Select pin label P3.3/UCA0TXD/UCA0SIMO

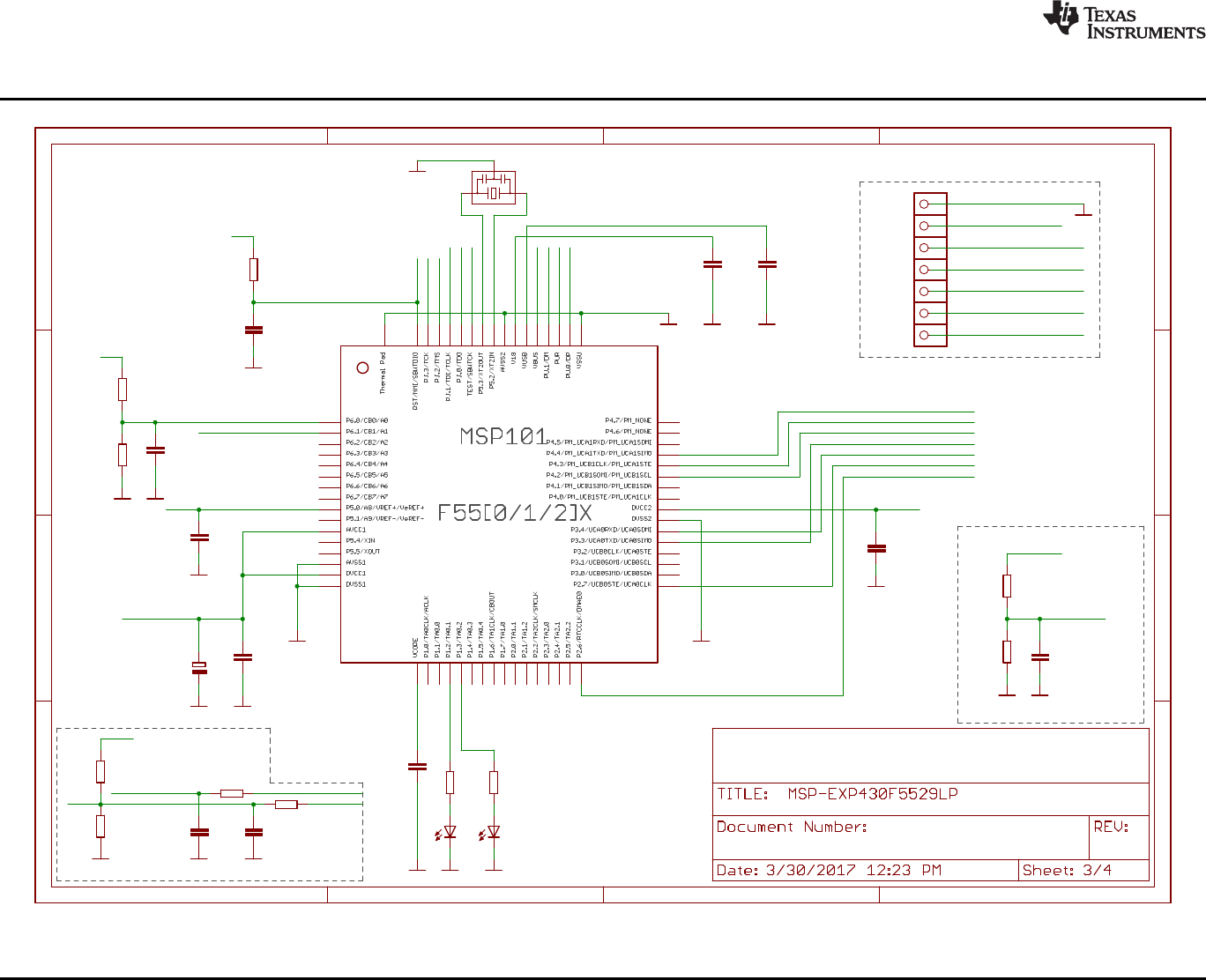(611, 540)
